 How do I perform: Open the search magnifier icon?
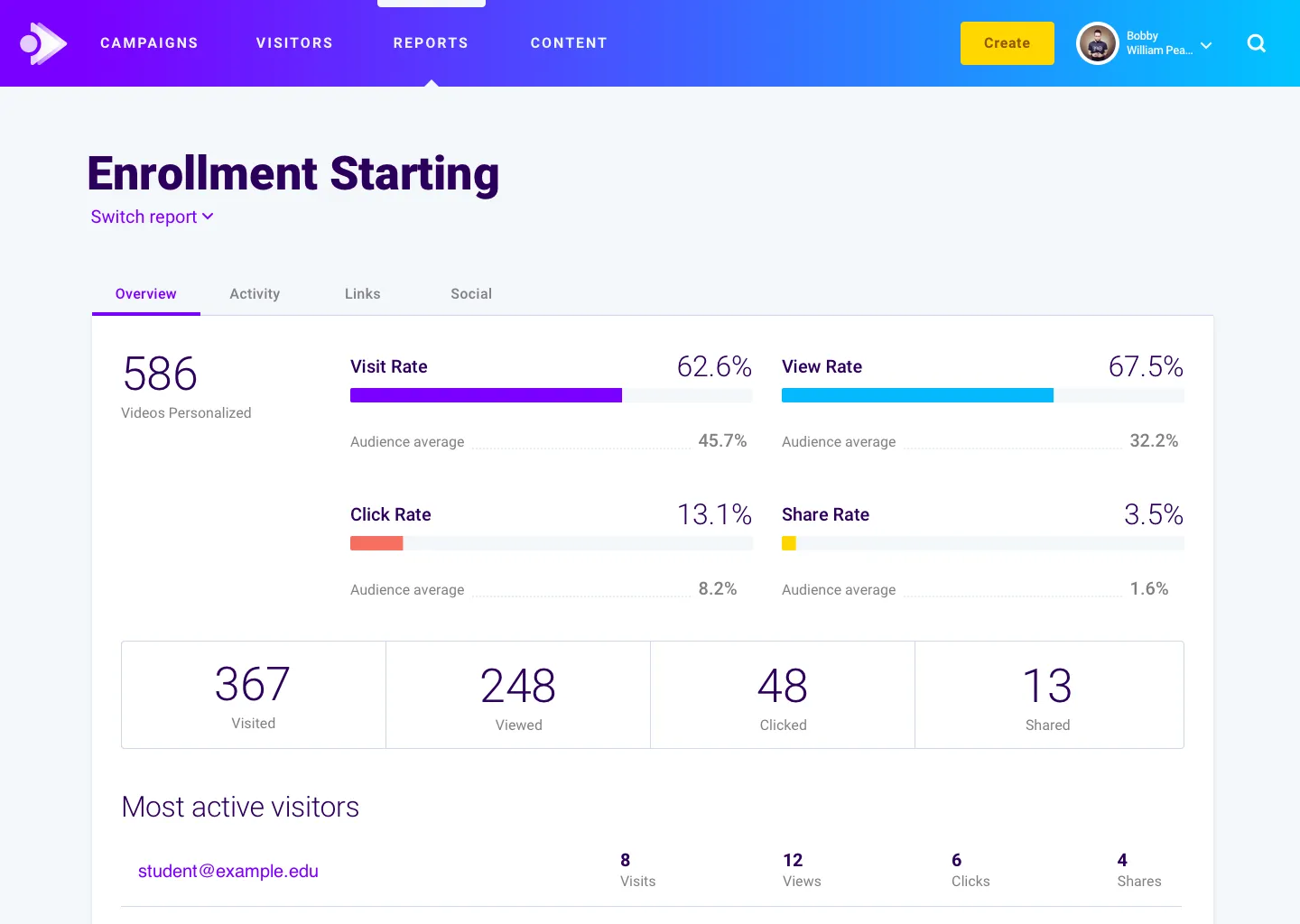pyautogui.click(x=1256, y=43)
